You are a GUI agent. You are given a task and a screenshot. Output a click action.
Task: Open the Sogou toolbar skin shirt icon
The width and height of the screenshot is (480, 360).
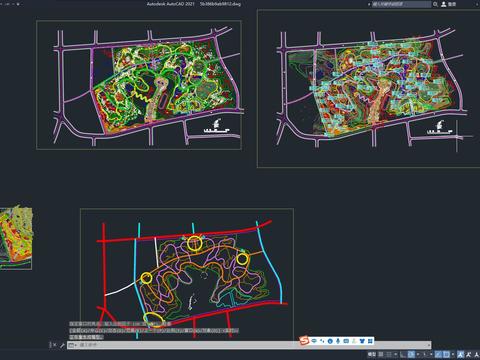(x=362, y=341)
